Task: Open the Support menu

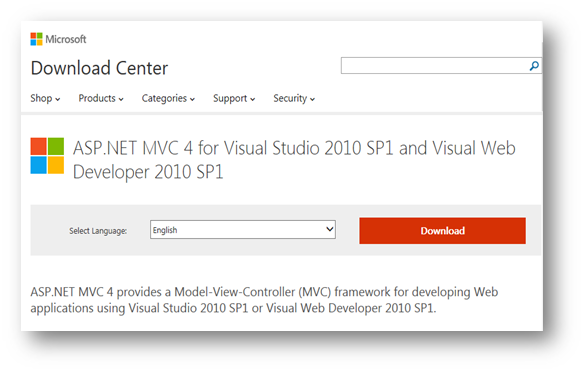Action: (234, 98)
